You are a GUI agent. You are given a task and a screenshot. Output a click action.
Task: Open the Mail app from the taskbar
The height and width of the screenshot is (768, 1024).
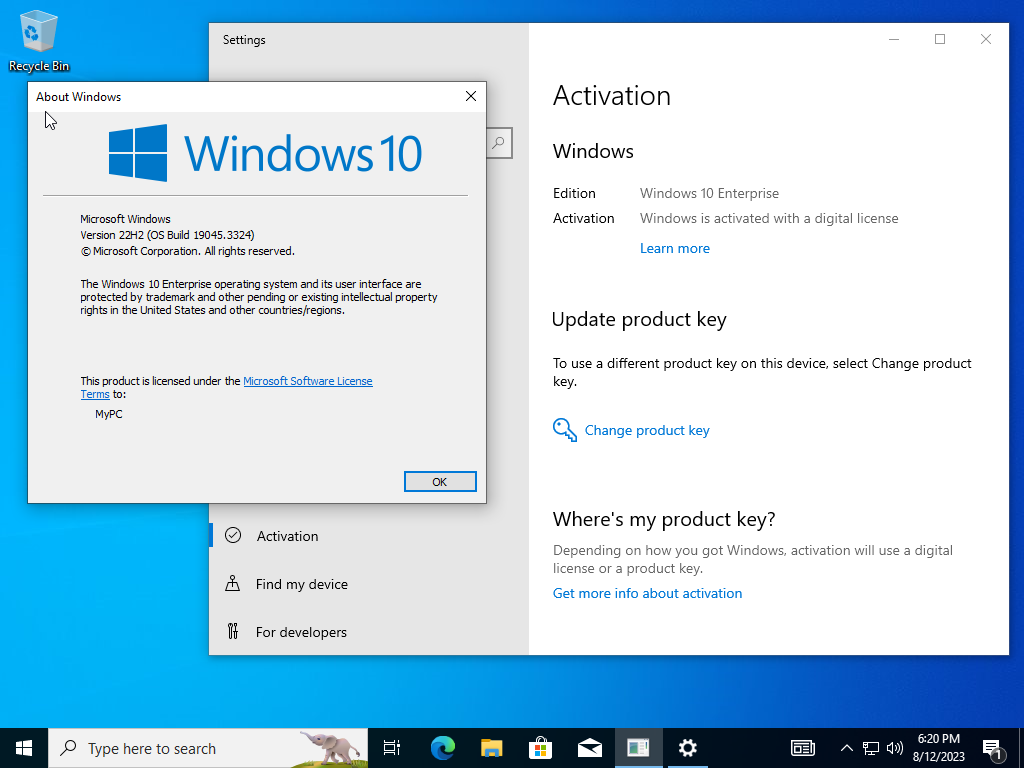click(x=590, y=747)
